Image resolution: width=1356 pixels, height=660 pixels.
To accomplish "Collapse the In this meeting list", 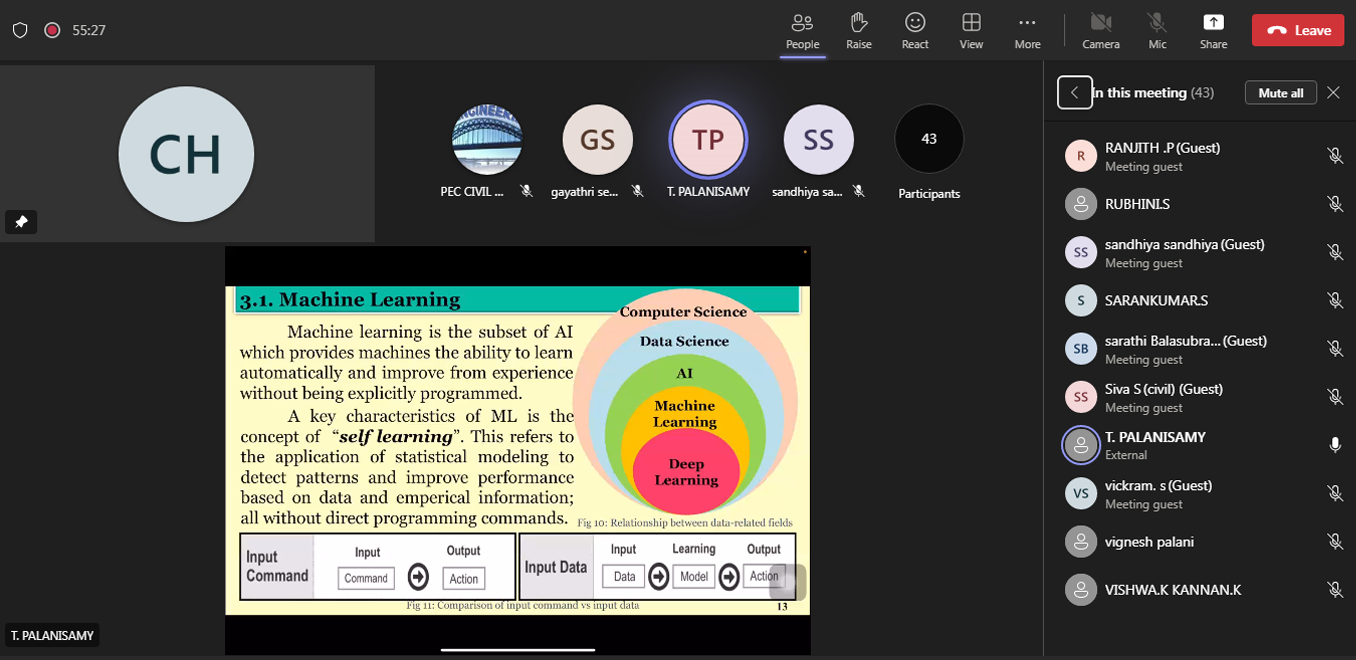I will coord(1074,93).
